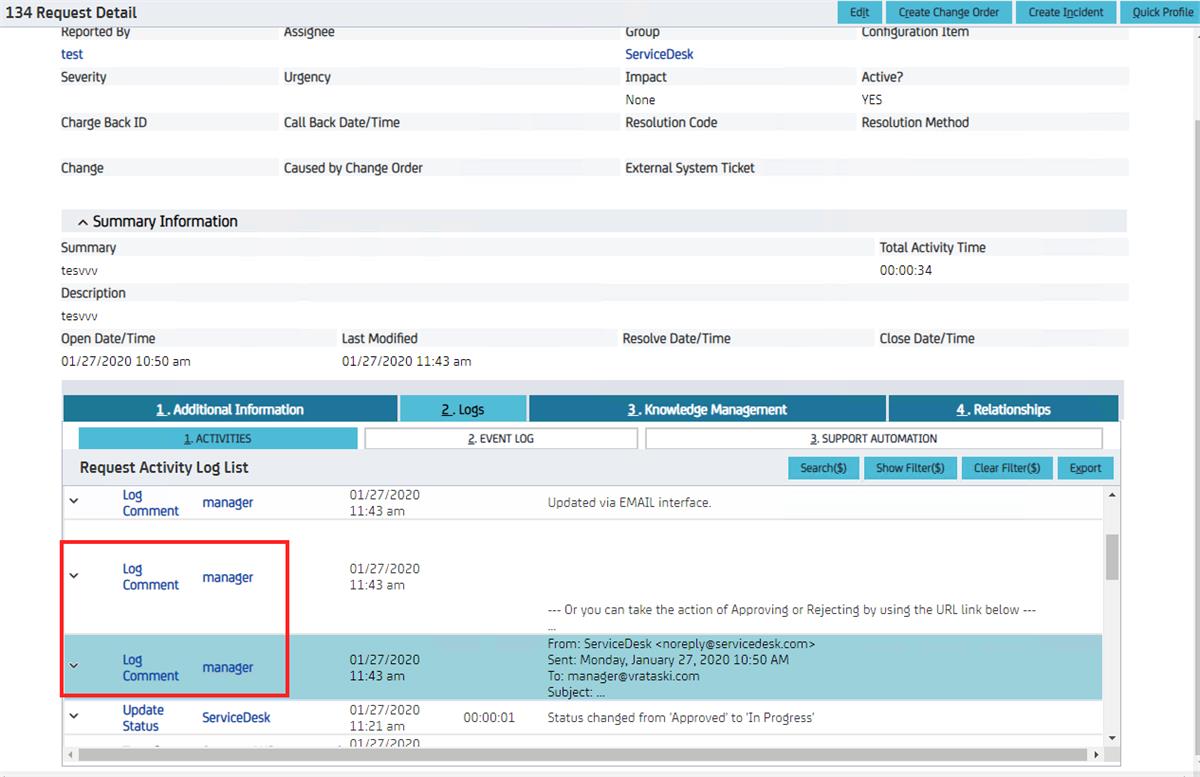The height and width of the screenshot is (777, 1200).
Task: Click the Create Change Order button
Action: [947, 12]
